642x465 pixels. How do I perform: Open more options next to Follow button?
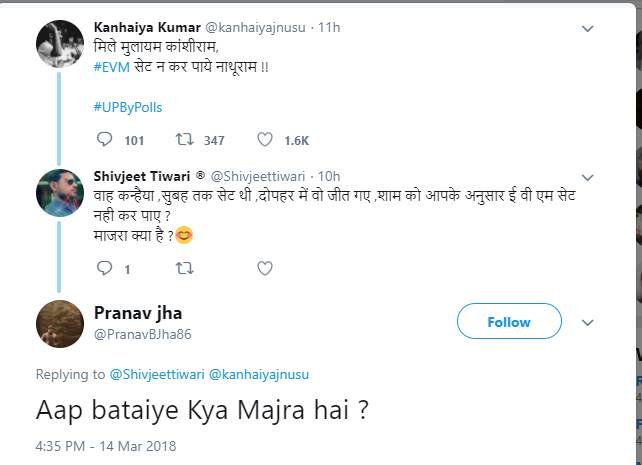[588, 322]
